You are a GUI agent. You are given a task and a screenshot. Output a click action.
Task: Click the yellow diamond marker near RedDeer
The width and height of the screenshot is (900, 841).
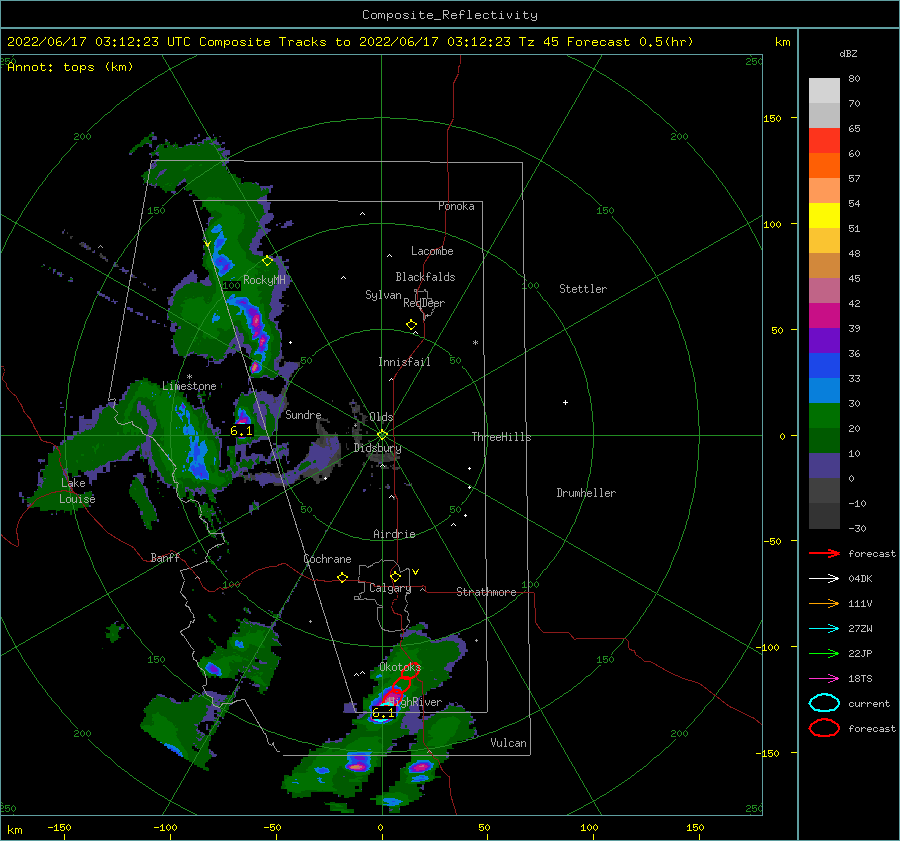click(411, 325)
